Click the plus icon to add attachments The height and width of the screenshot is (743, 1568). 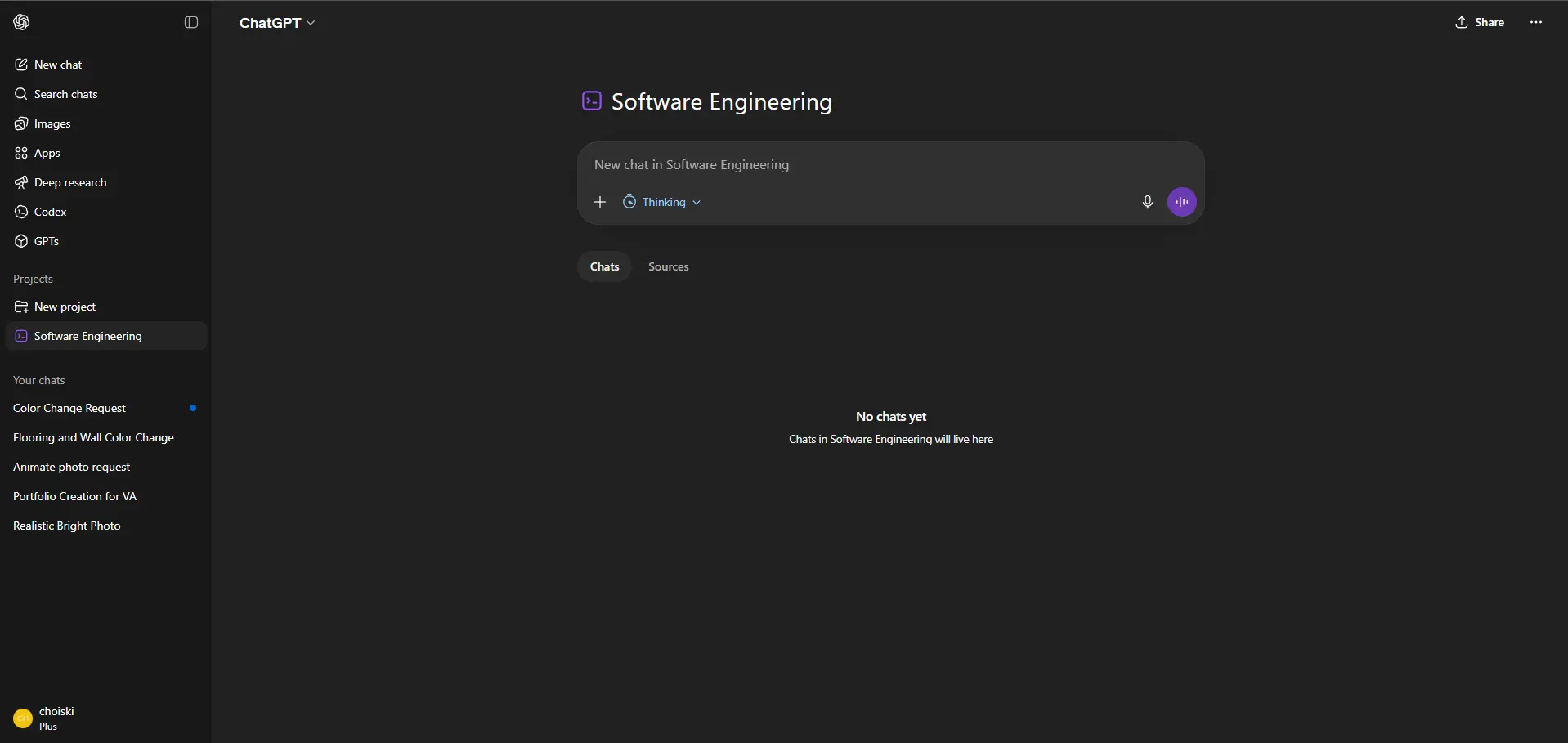pos(600,202)
